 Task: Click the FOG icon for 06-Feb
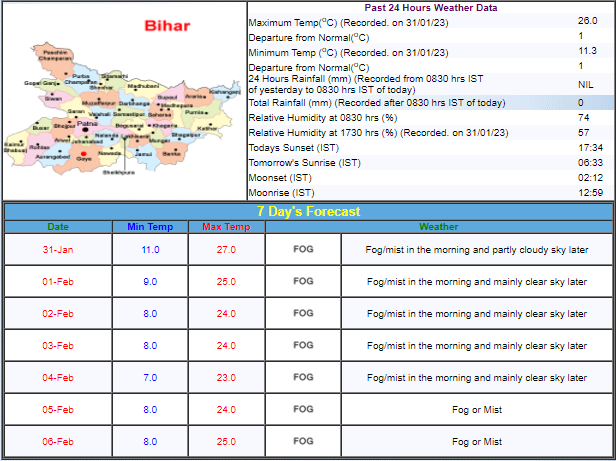[303, 441]
